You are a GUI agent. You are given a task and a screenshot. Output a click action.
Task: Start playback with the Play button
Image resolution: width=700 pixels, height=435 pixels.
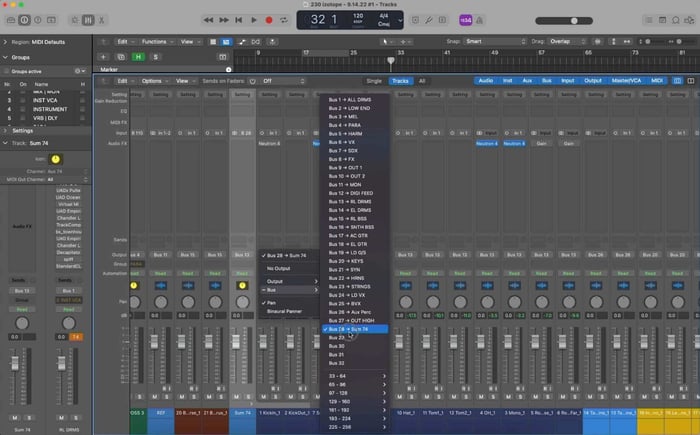[254, 20]
